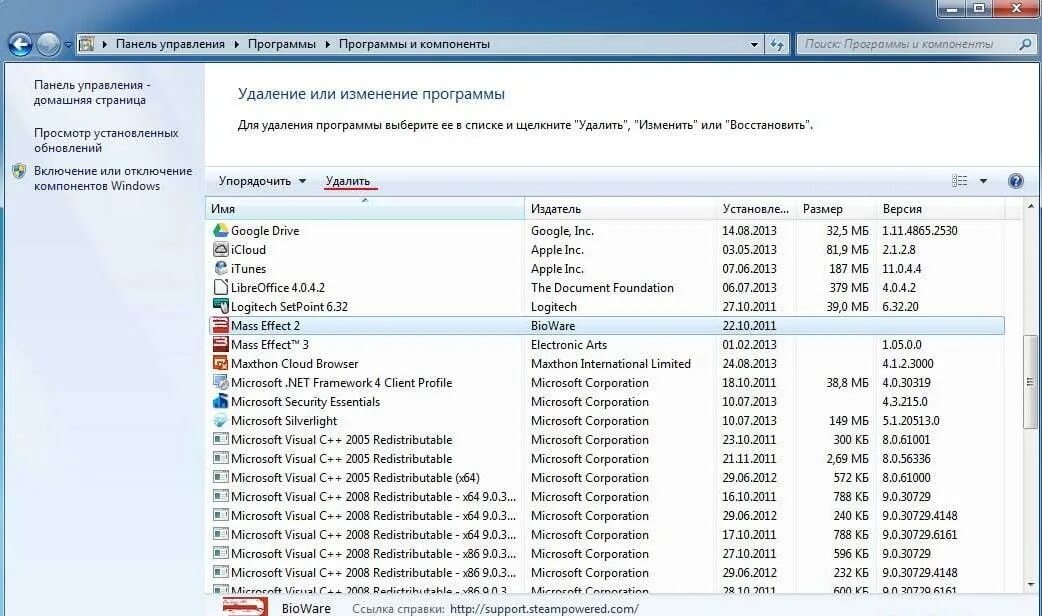Click the iCloud program icon

pos(221,249)
